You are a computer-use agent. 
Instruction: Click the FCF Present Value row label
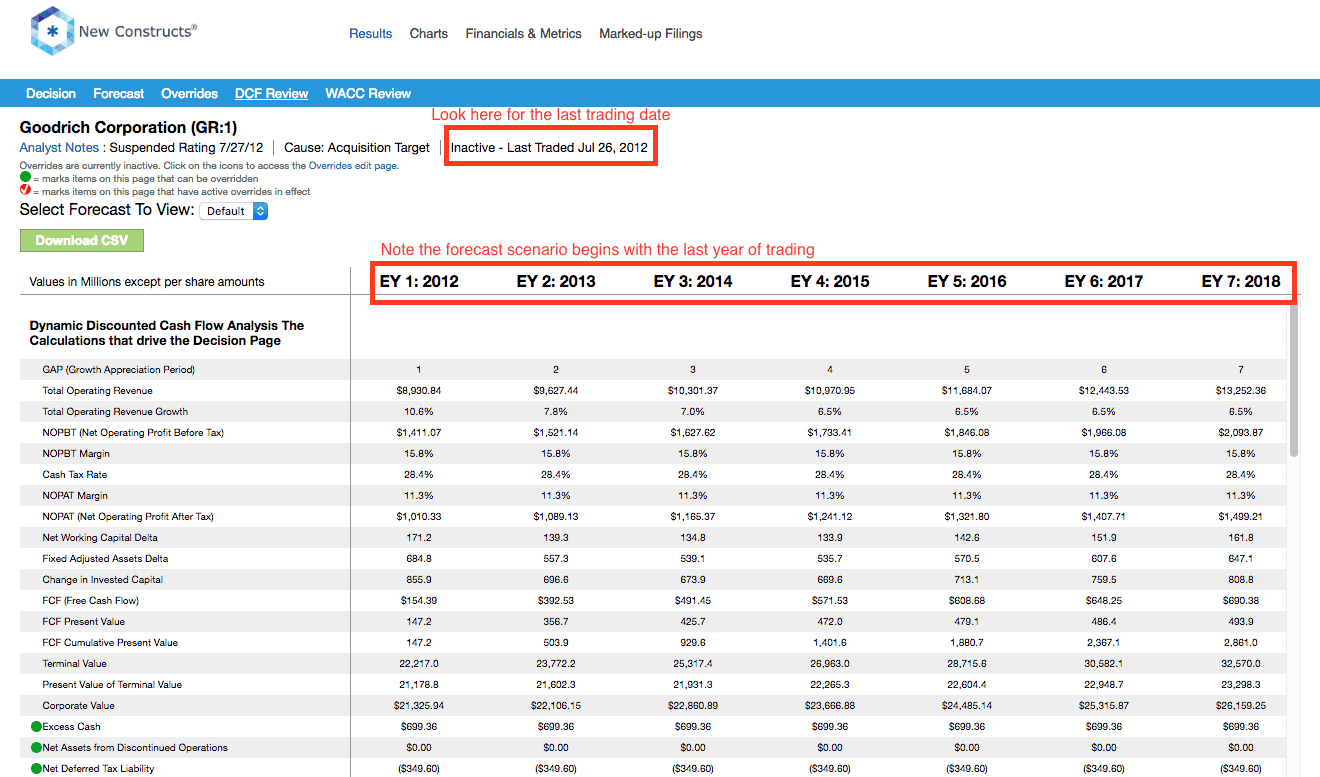coord(84,622)
